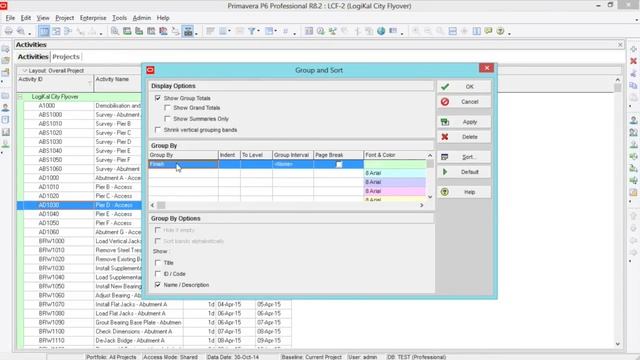
Task: Click OK in Group and Sort dialog
Action: (464, 87)
